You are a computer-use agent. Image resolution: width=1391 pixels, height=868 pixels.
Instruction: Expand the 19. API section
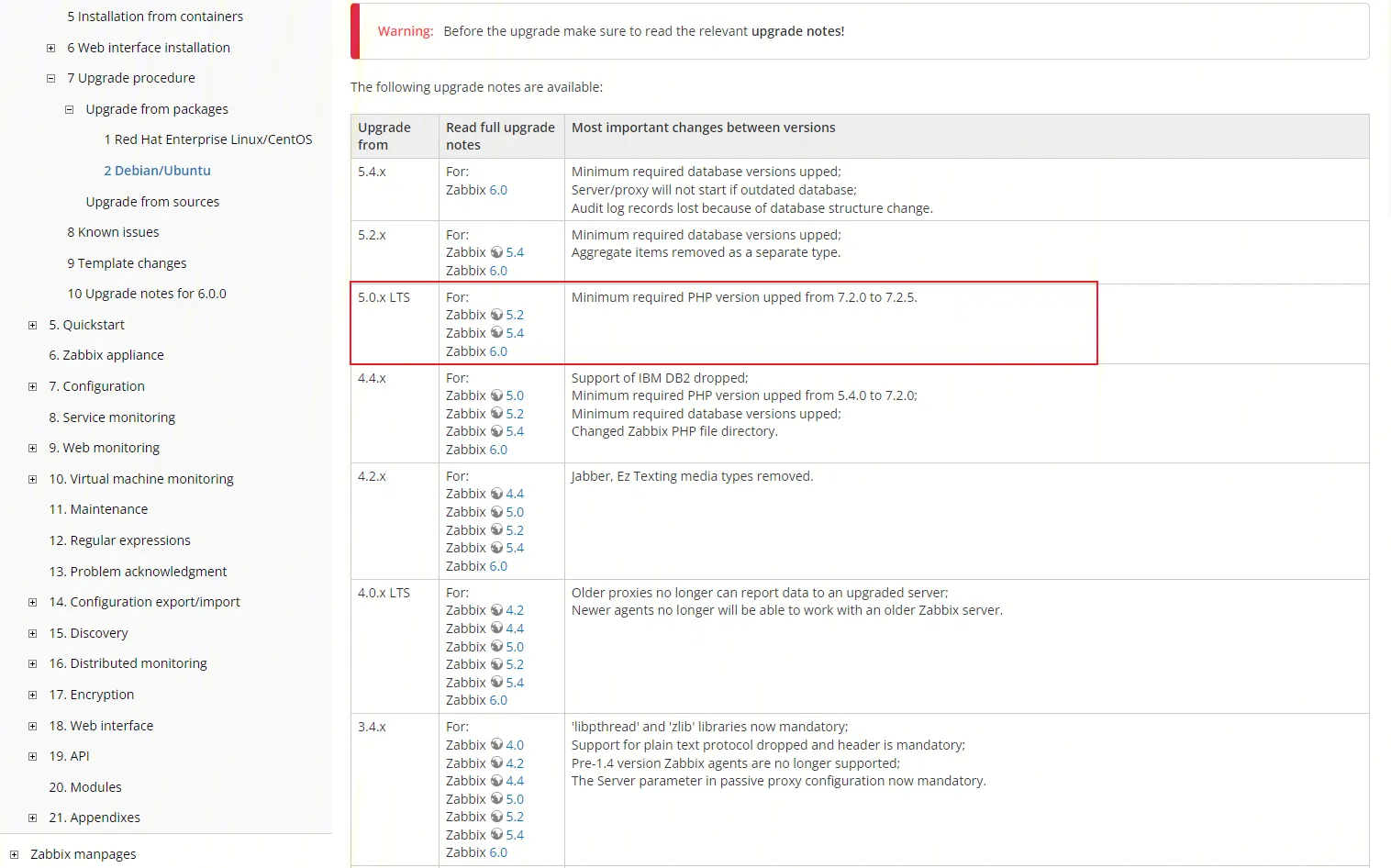[x=33, y=757]
